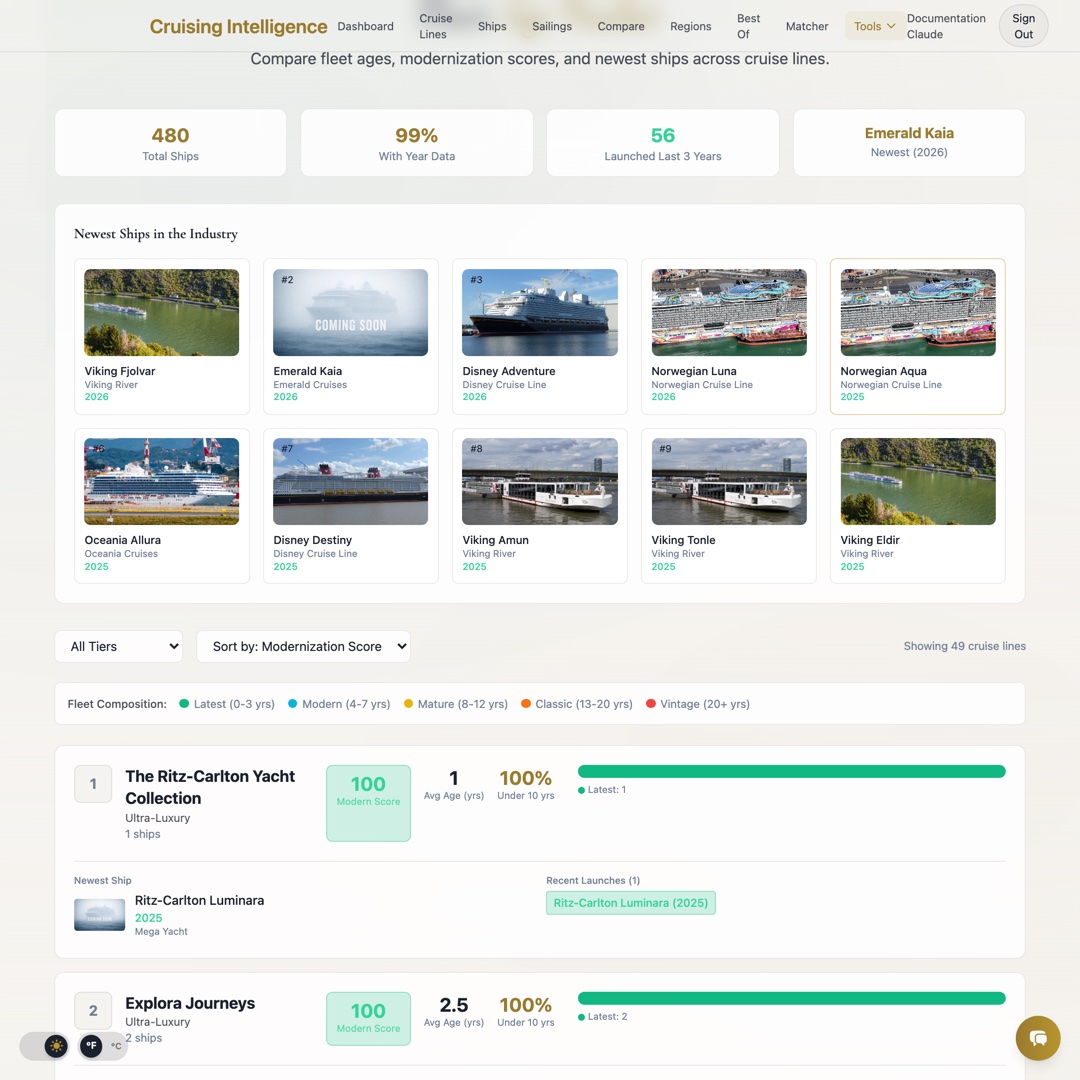Open the chat support bubble icon
The height and width of the screenshot is (1080, 1080).
(1037, 1037)
